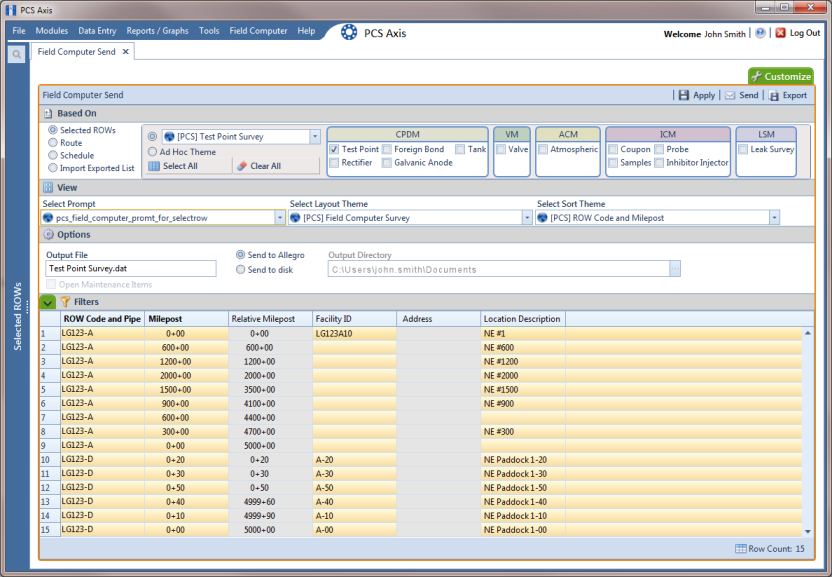Click globe icon in Test Point Survey theme
This screenshot has width=832, height=577.
point(169,136)
